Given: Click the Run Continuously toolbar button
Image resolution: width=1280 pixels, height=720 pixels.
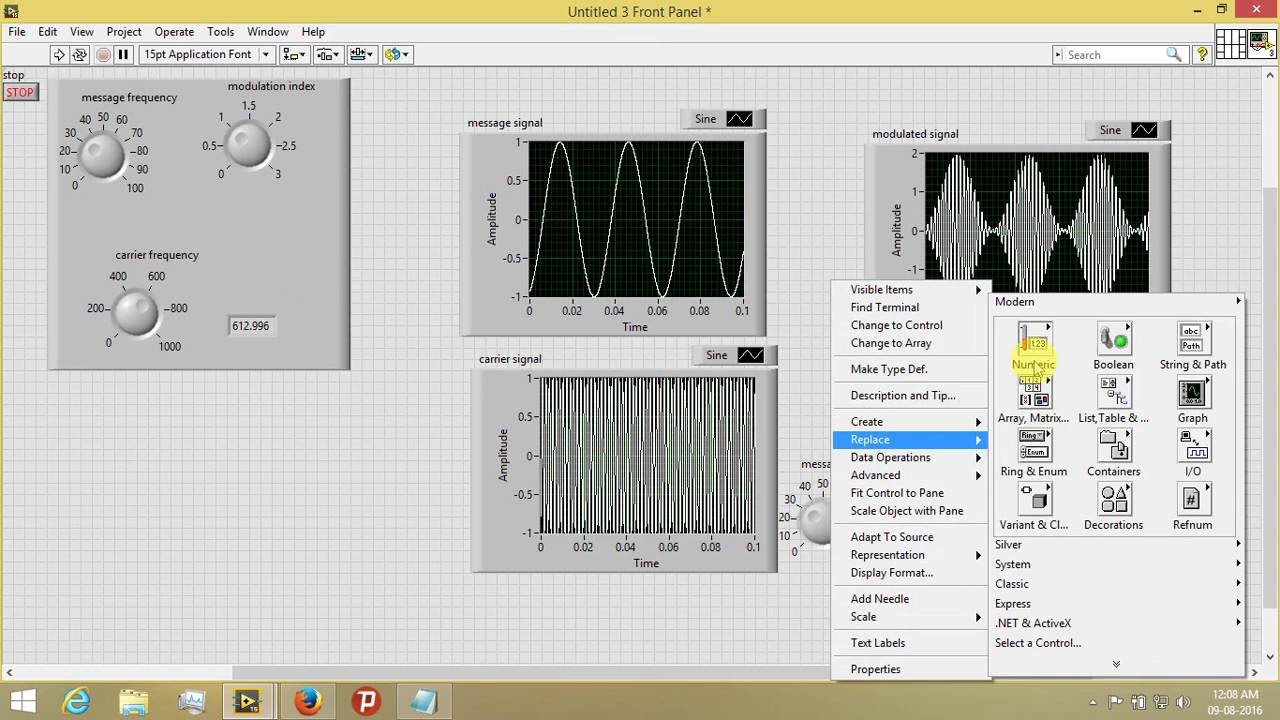Looking at the screenshot, I should coord(80,55).
